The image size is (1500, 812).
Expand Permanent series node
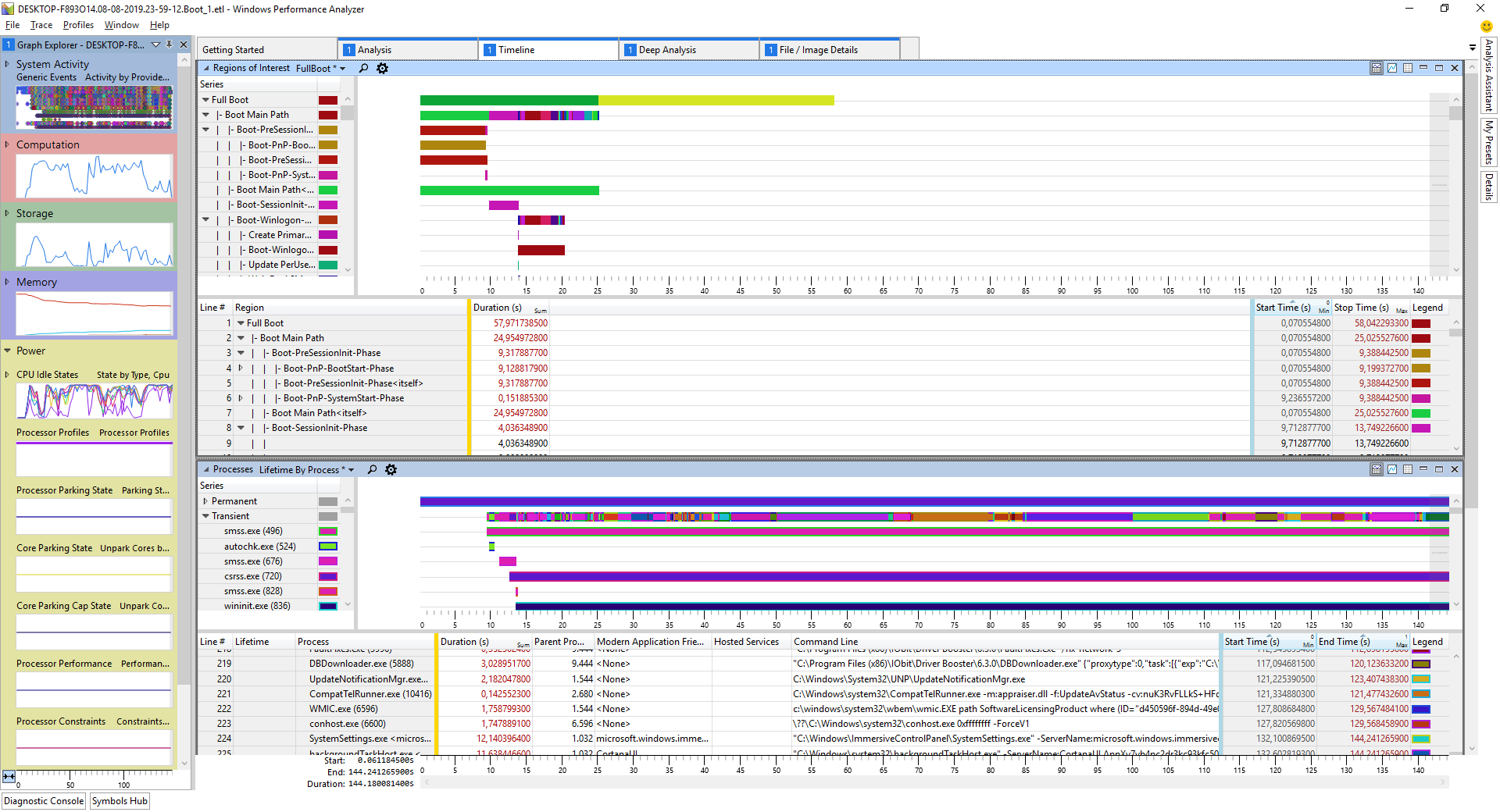pos(205,501)
